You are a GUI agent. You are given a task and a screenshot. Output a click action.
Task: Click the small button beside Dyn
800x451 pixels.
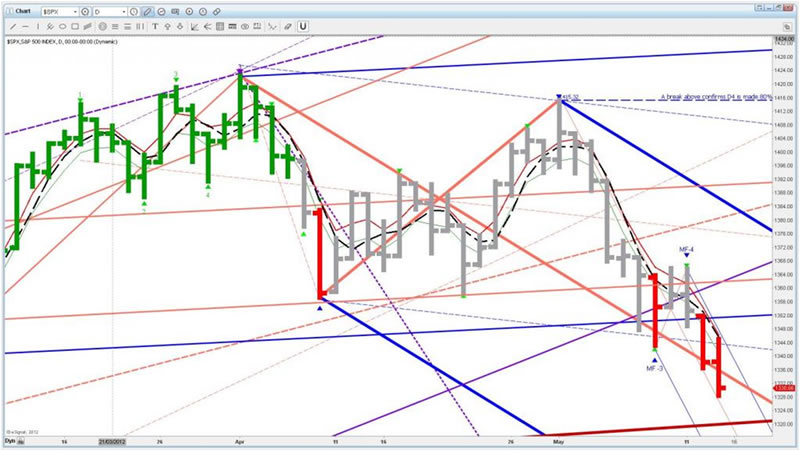(x=20, y=441)
